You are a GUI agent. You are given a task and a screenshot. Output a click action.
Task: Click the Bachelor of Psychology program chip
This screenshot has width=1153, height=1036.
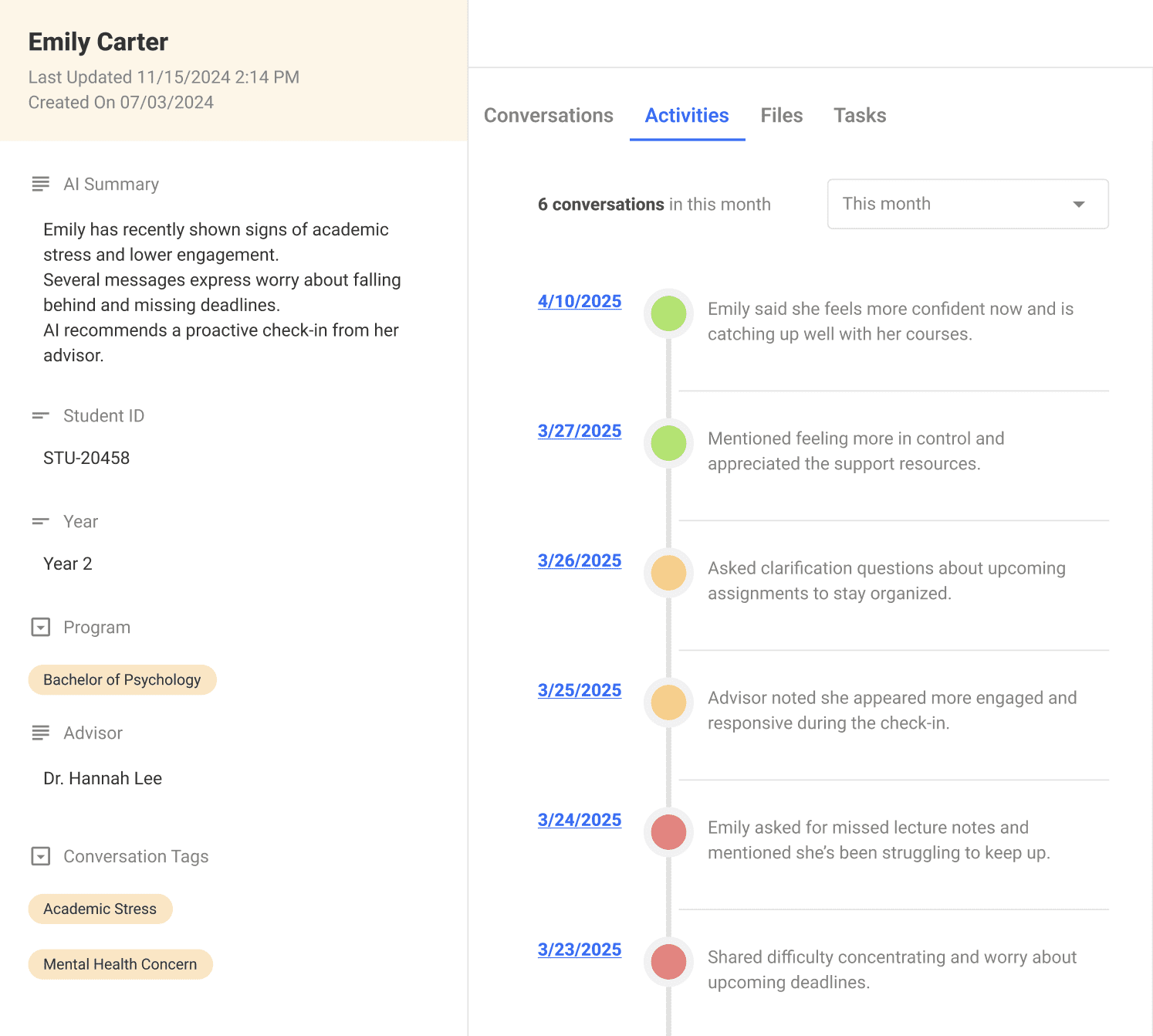point(122,679)
